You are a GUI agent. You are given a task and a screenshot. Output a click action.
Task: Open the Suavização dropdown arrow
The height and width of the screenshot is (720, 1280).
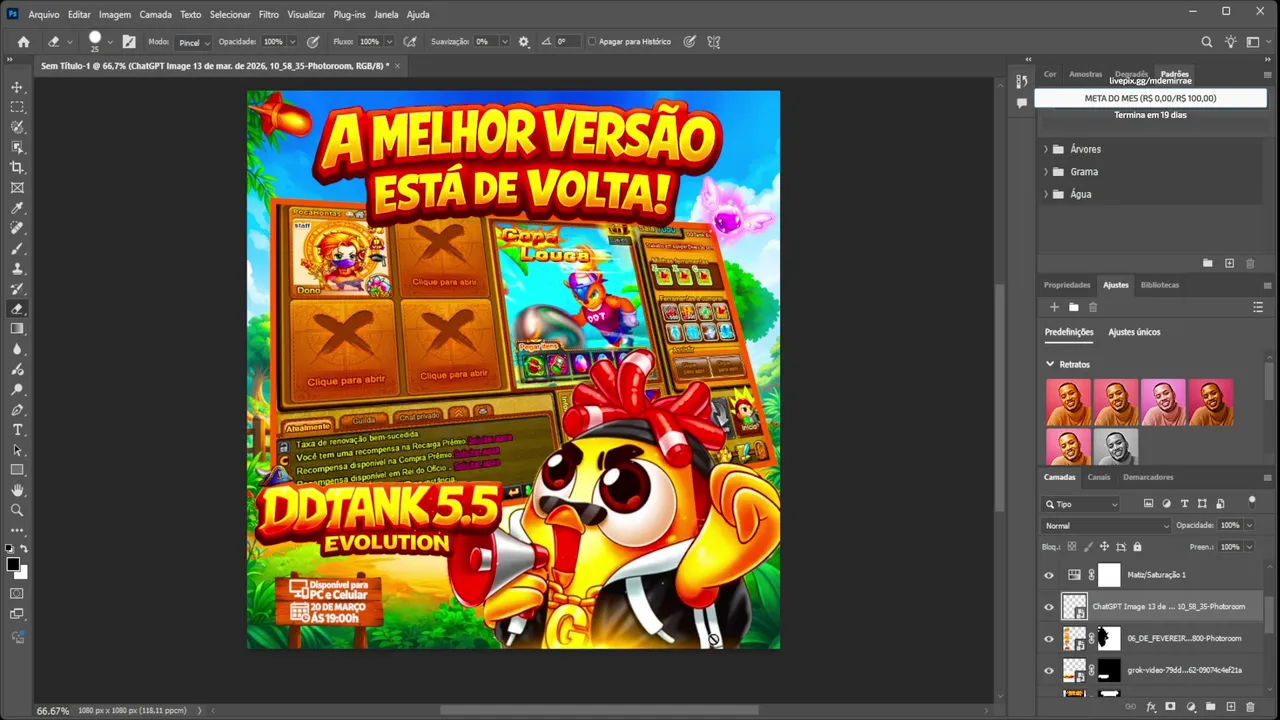(504, 42)
